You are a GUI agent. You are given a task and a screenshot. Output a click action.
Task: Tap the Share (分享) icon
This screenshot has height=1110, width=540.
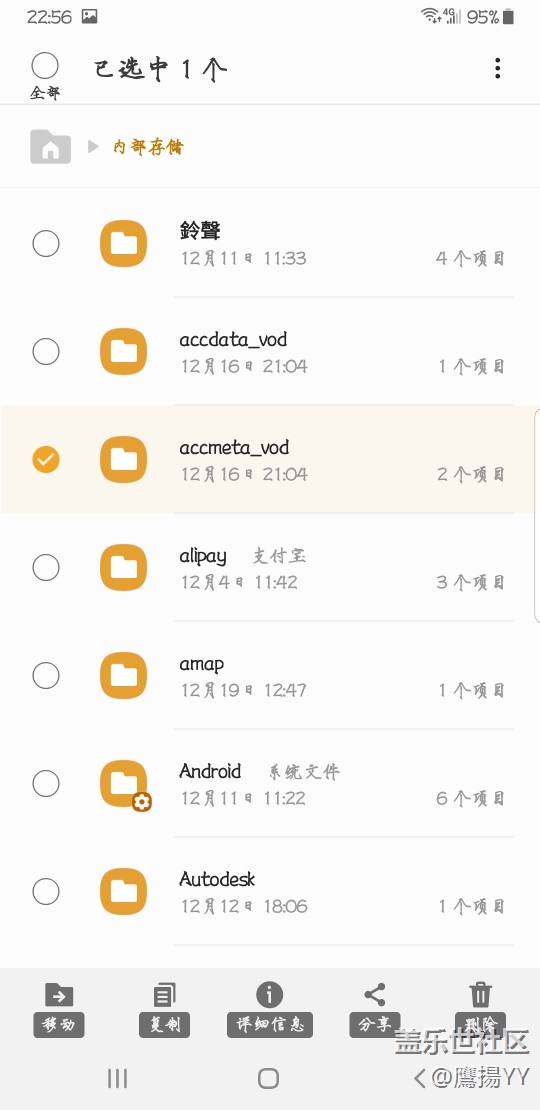(x=374, y=995)
